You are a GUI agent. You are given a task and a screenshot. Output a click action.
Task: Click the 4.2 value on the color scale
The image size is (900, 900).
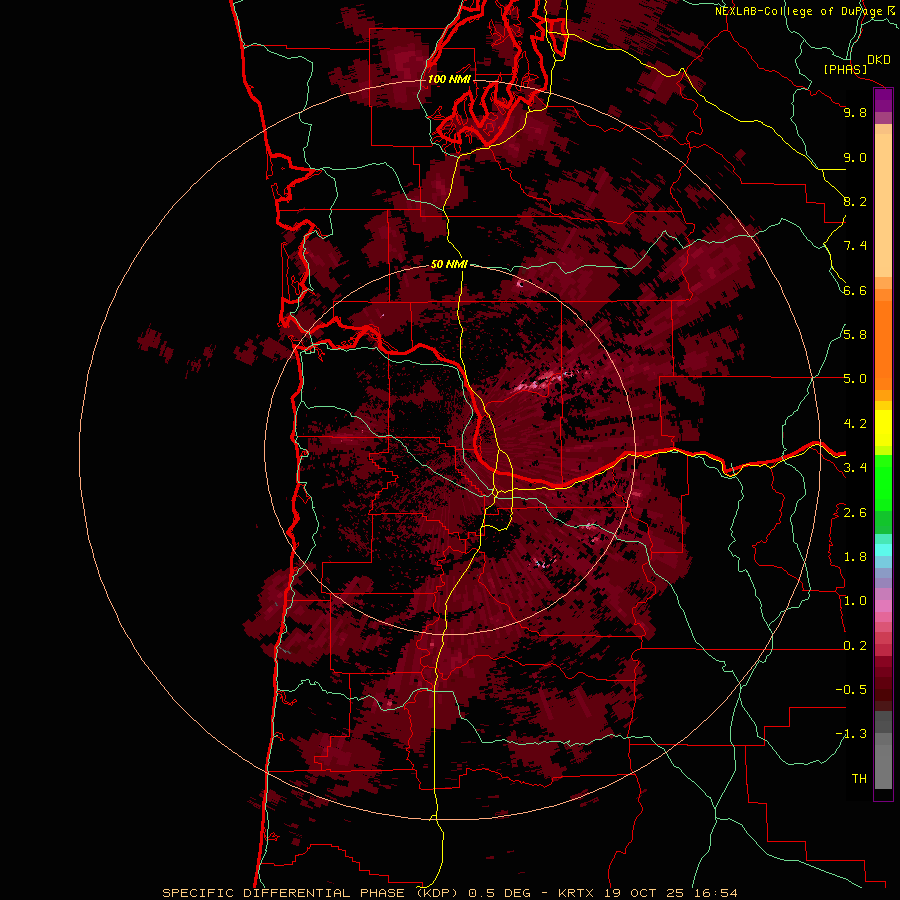point(855,424)
